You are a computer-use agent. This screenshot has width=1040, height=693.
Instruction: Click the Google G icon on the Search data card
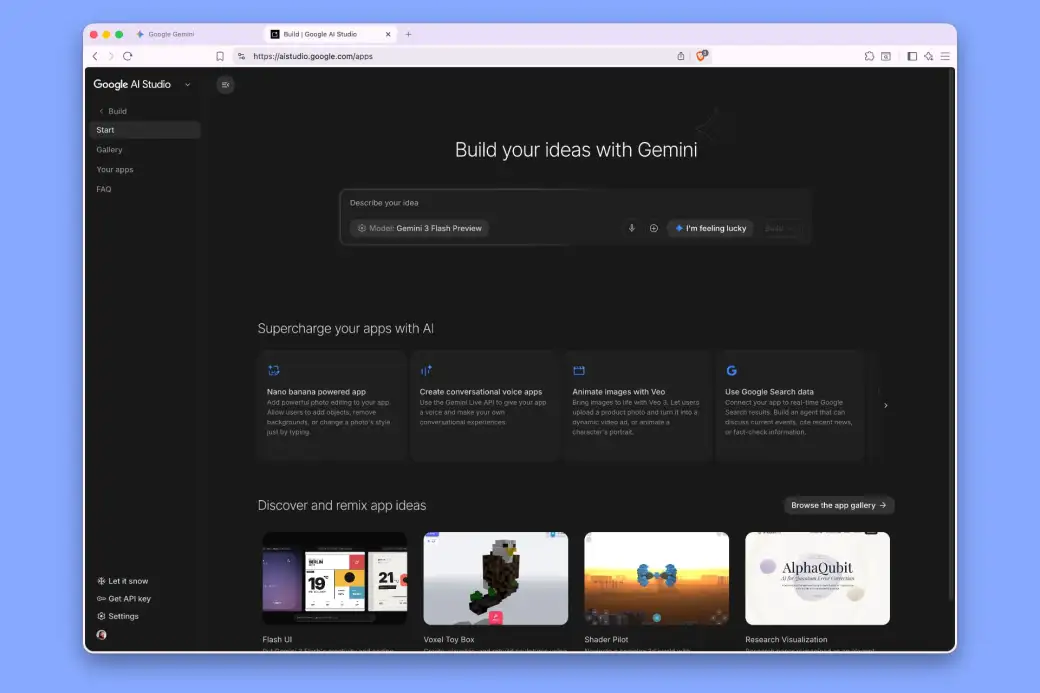(x=731, y=370)
